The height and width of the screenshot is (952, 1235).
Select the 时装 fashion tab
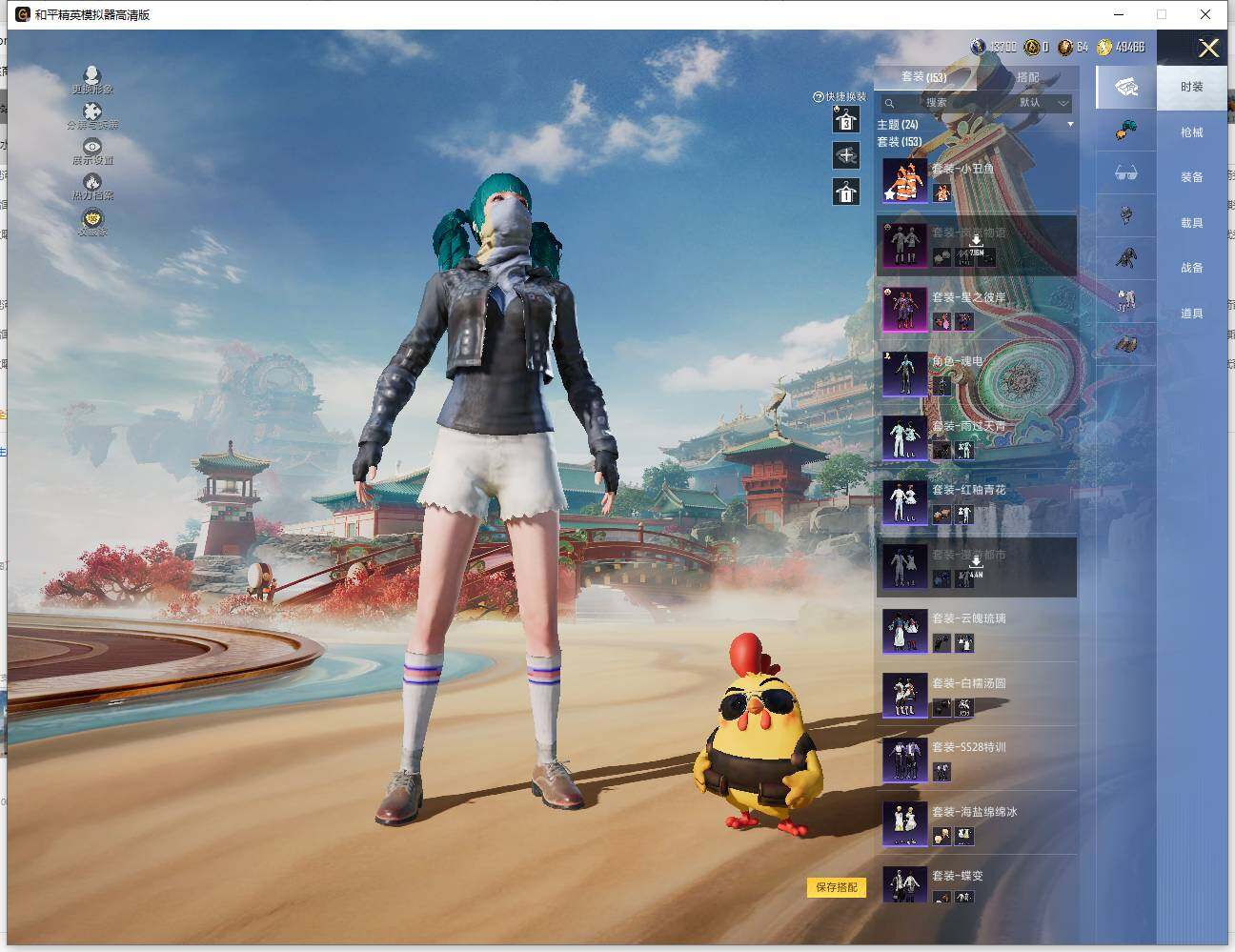coord(1192,87)
